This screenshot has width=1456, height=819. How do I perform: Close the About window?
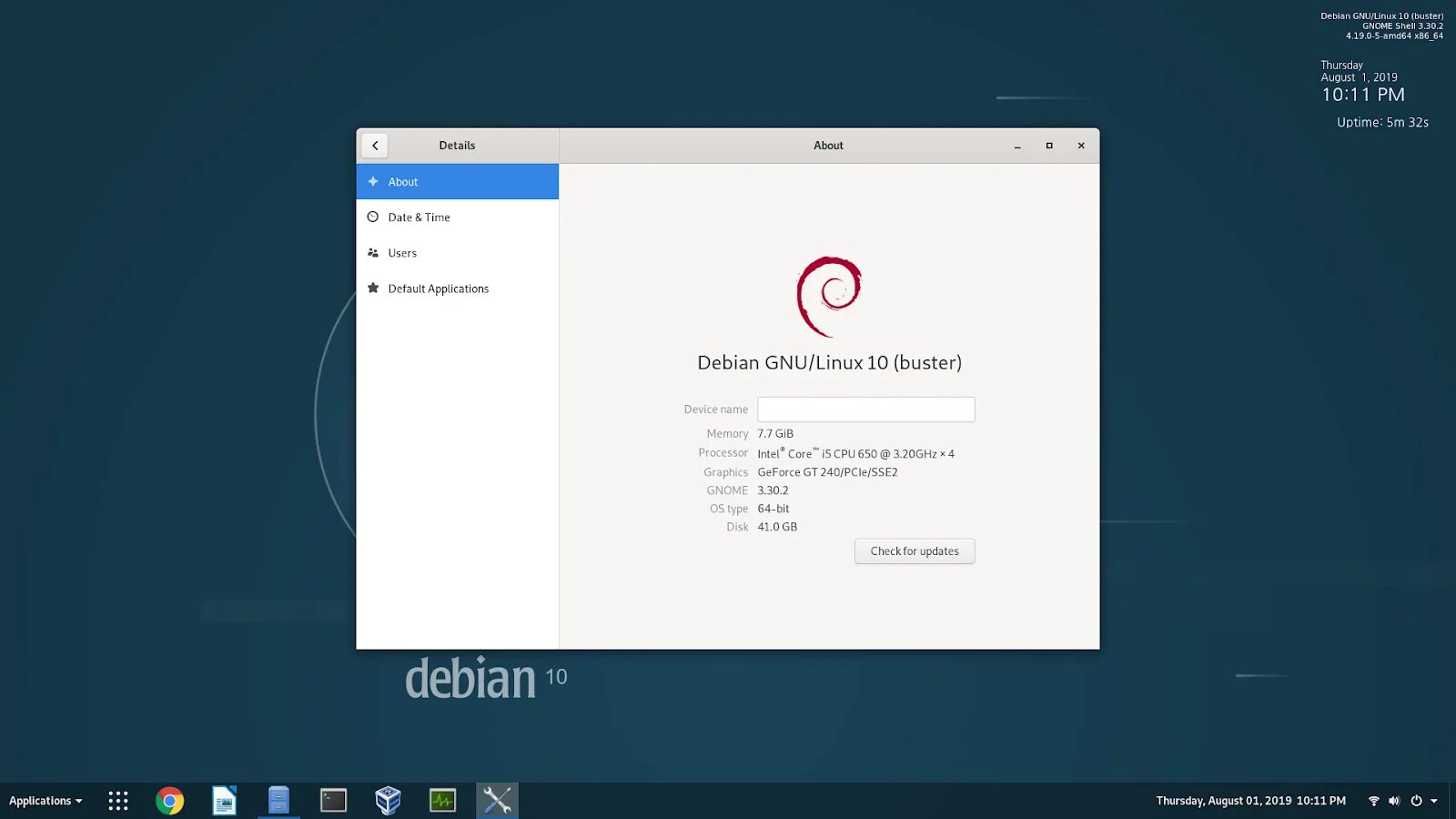tap(1081, 146)
